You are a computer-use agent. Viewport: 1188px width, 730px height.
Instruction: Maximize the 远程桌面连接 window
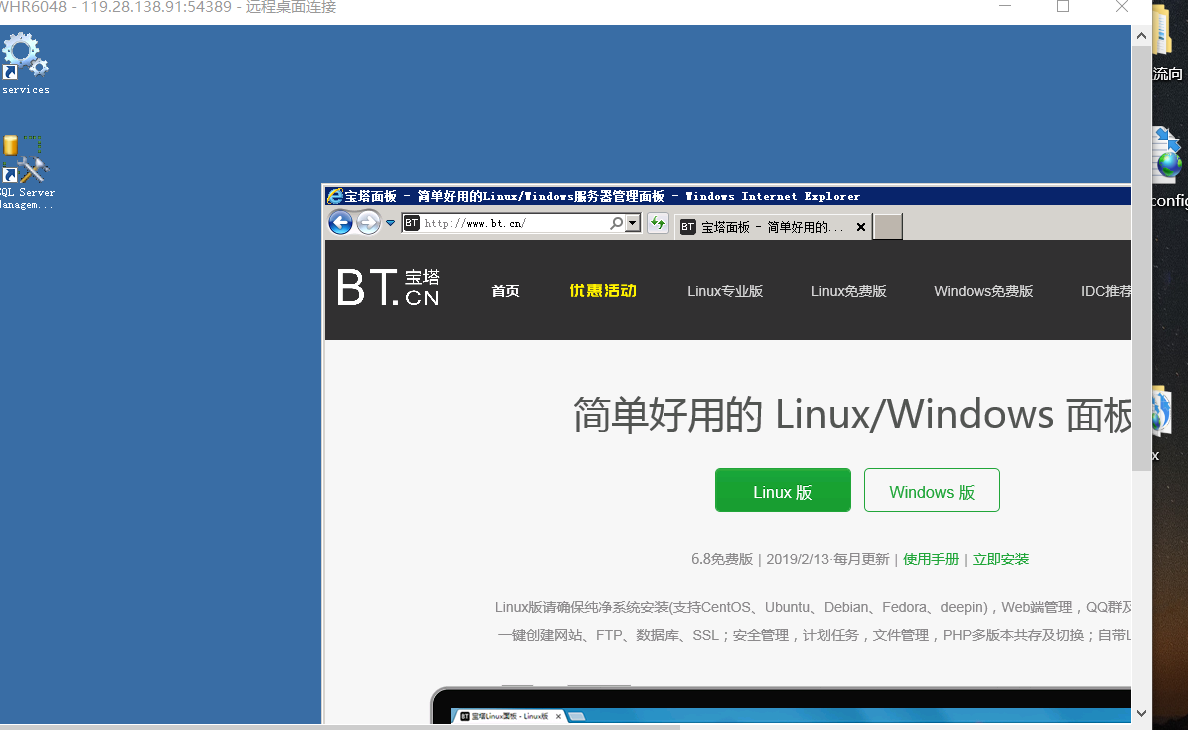click(1063, 7)
